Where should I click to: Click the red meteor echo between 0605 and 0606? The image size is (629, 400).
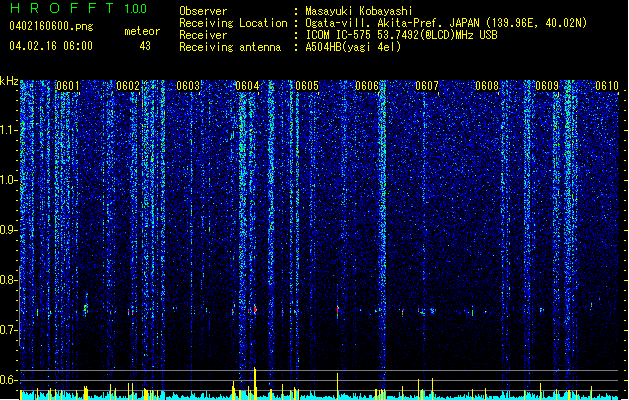pos(338,310)
